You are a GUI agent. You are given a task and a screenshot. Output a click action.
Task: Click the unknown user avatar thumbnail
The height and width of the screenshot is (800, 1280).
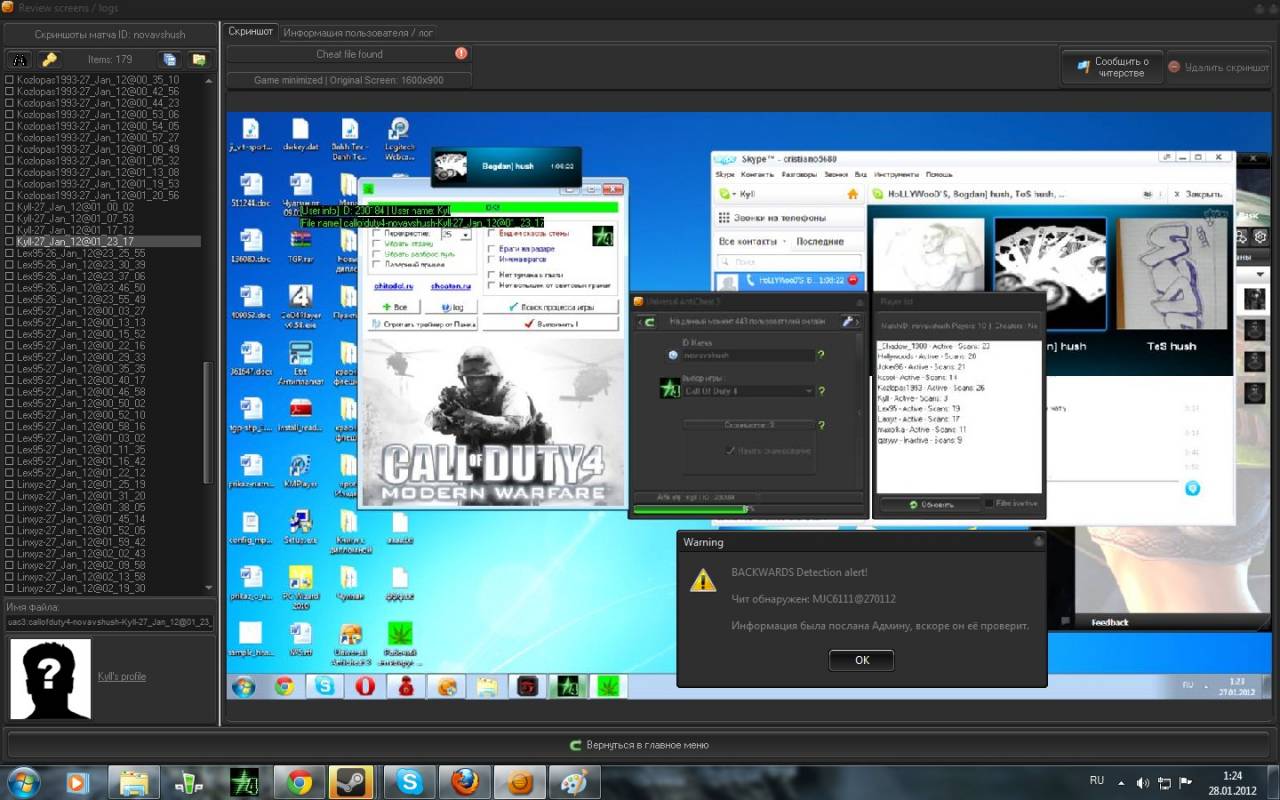(x=50, y=679)
